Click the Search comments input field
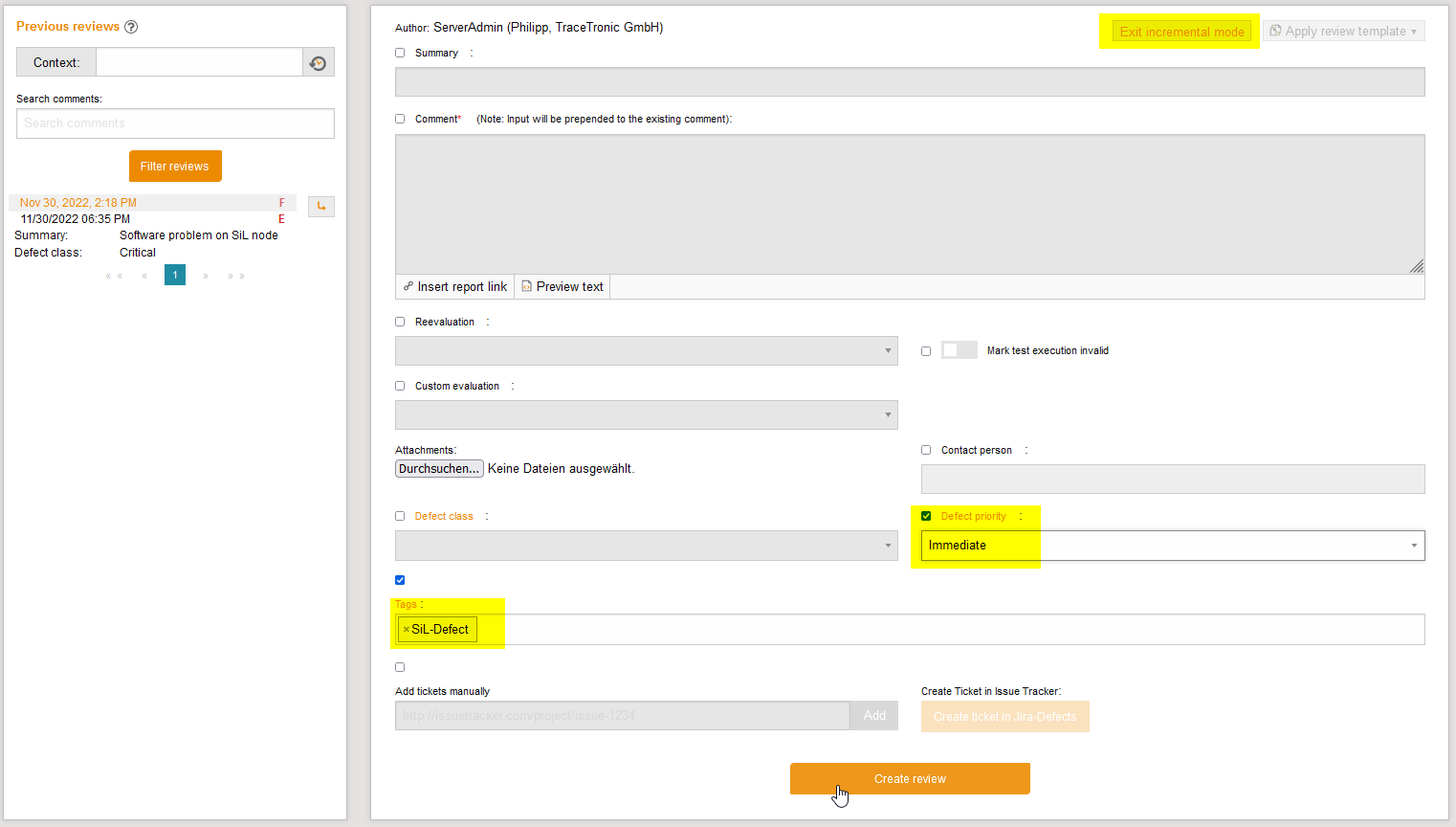Viewport: 1456px width, 827px height. [175, 123]
